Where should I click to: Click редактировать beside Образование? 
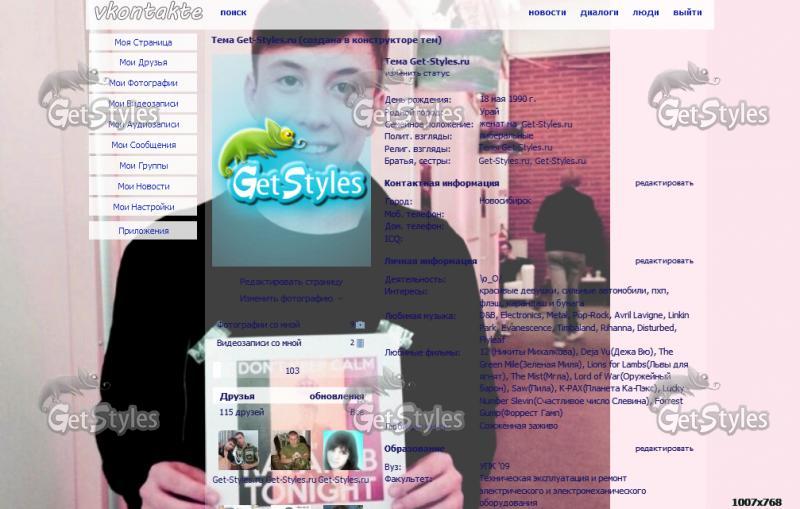(664, 448)
